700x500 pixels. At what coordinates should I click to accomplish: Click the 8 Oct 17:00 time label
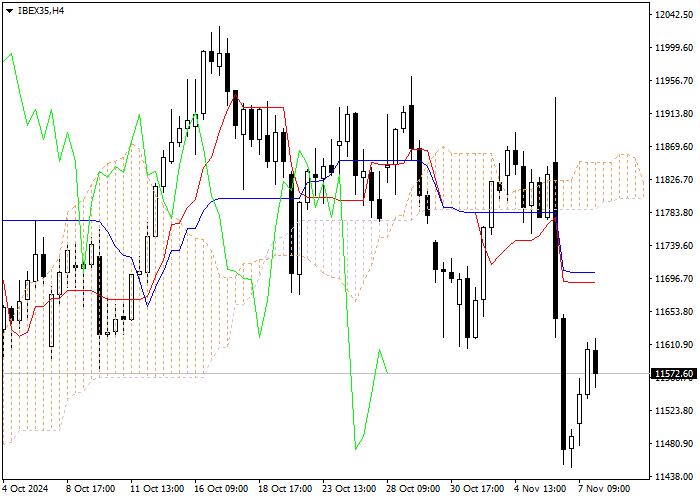pyautogui.click(x=91, y=489)
